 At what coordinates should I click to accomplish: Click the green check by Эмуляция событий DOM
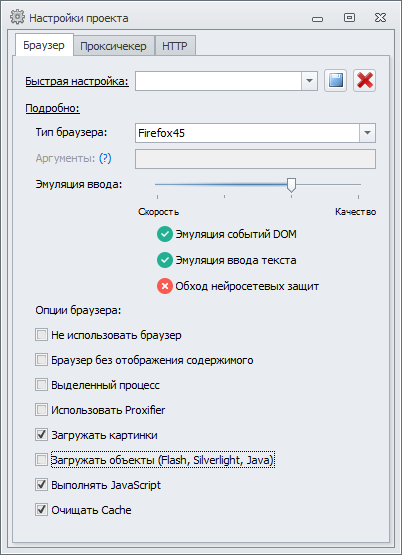click(165, 234)
